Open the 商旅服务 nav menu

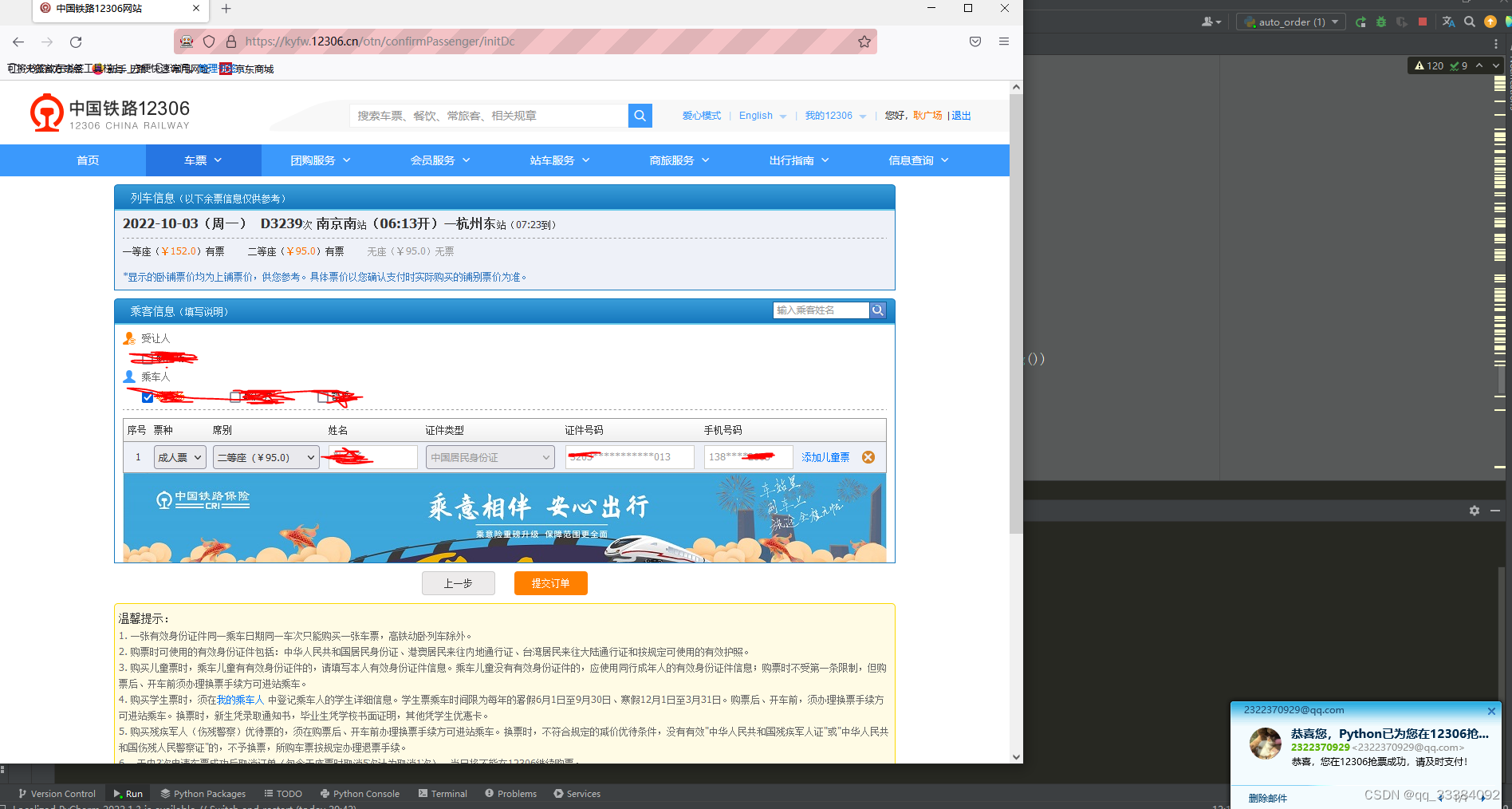pos(679,160)
